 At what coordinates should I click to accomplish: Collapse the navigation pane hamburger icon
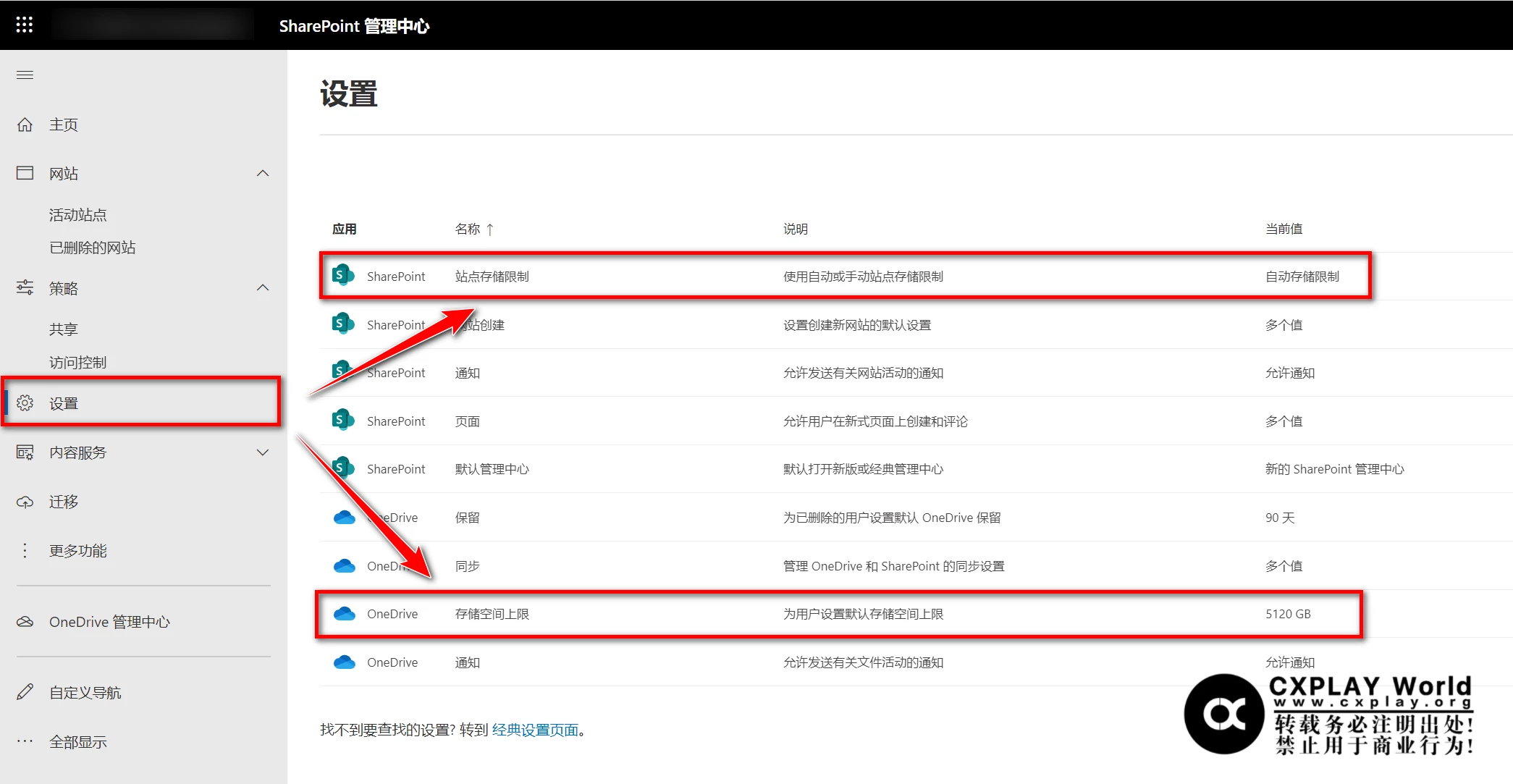tap(25, 75)
